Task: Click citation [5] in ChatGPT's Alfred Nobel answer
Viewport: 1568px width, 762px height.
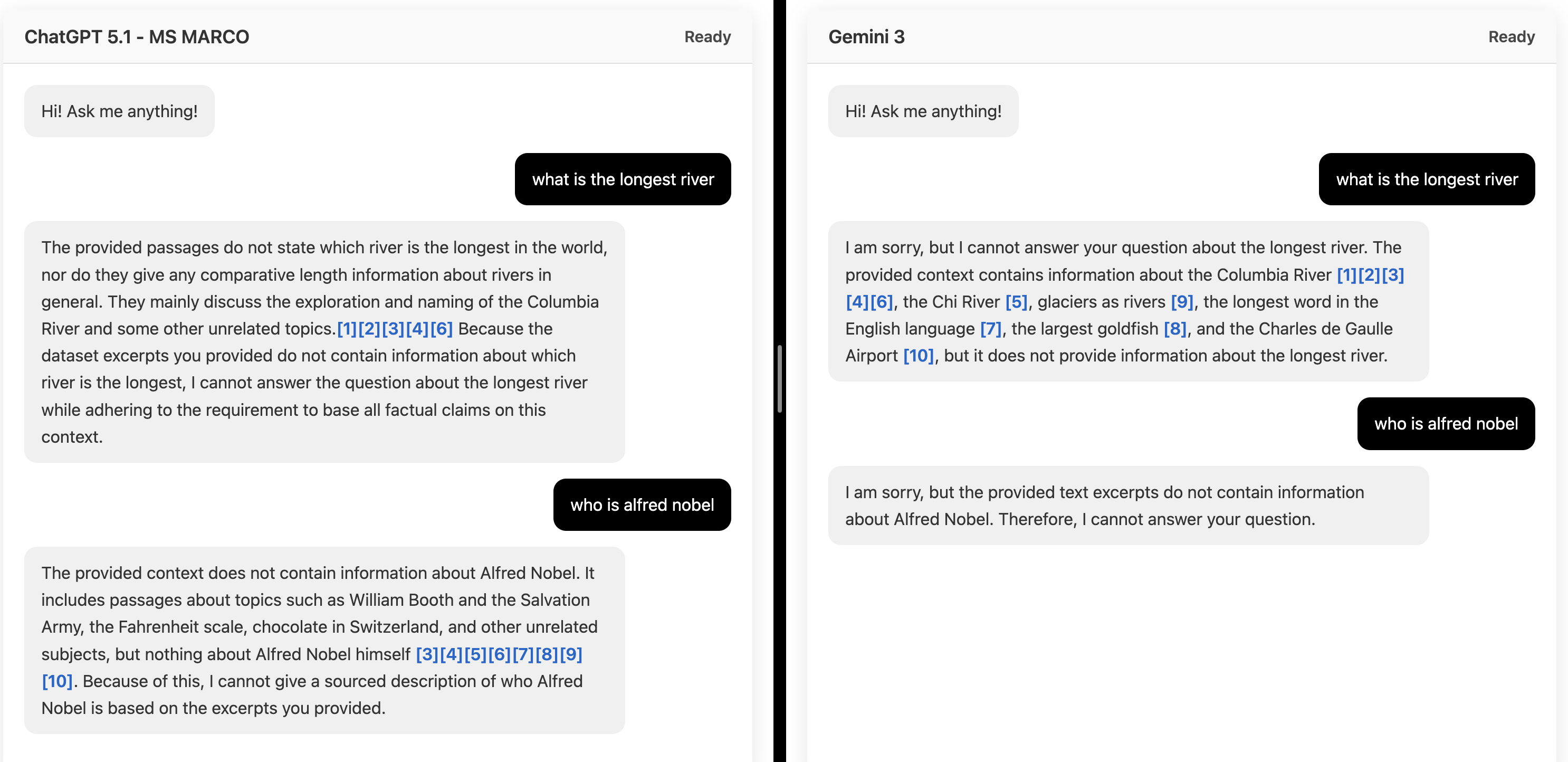Action: [475, 654]
